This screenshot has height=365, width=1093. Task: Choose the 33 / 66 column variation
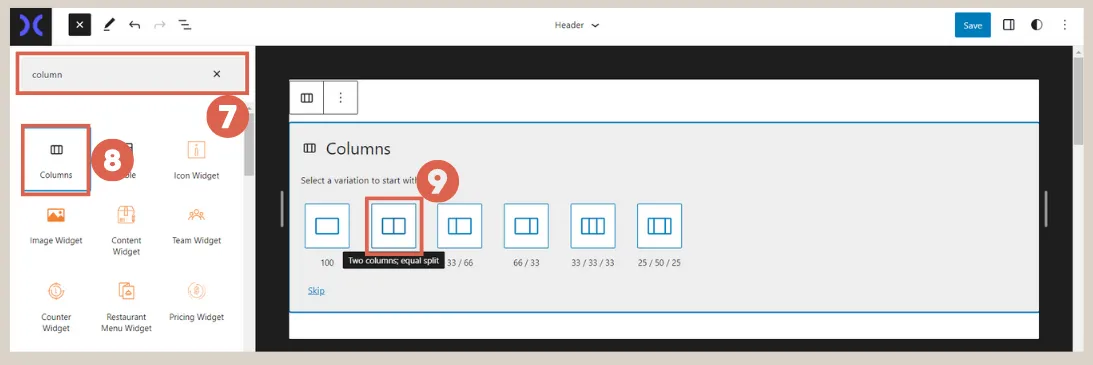click(x=459, y=226)
